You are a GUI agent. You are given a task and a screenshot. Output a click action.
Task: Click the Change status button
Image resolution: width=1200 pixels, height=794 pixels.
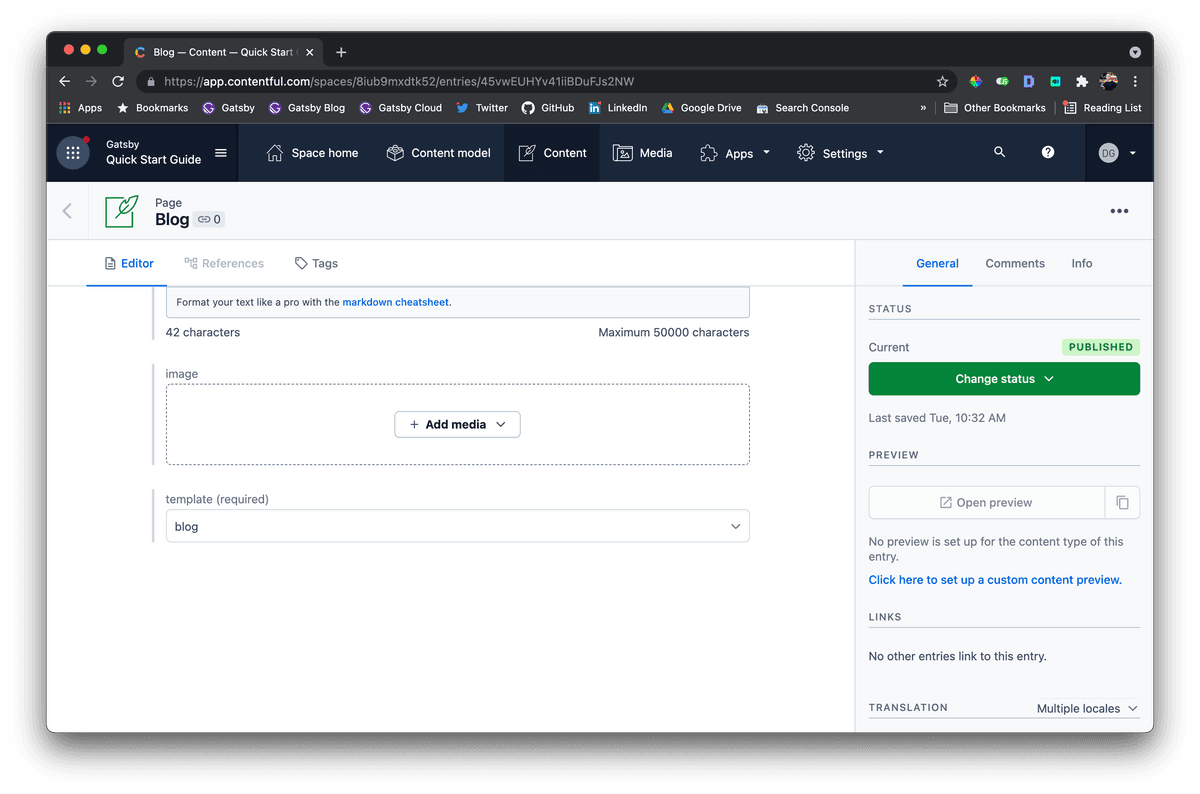[1004, 379]
